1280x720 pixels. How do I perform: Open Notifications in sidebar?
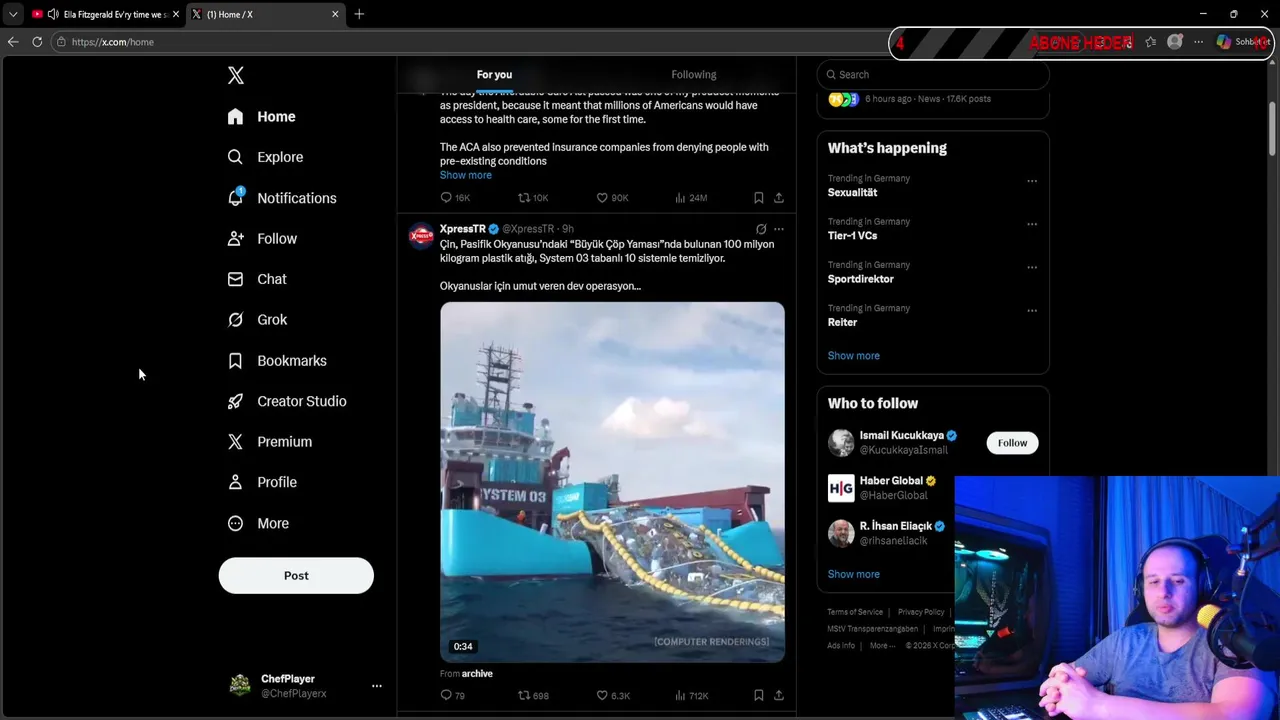[281, 198]
